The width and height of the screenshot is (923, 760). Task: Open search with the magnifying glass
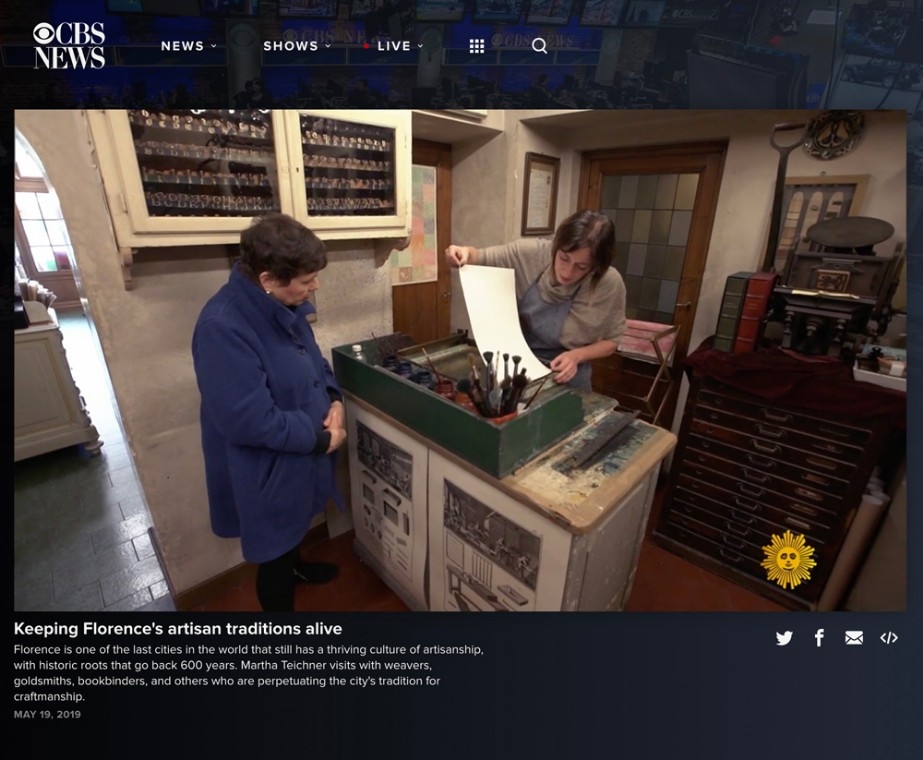pyautogui.click(x=539, y=46)
